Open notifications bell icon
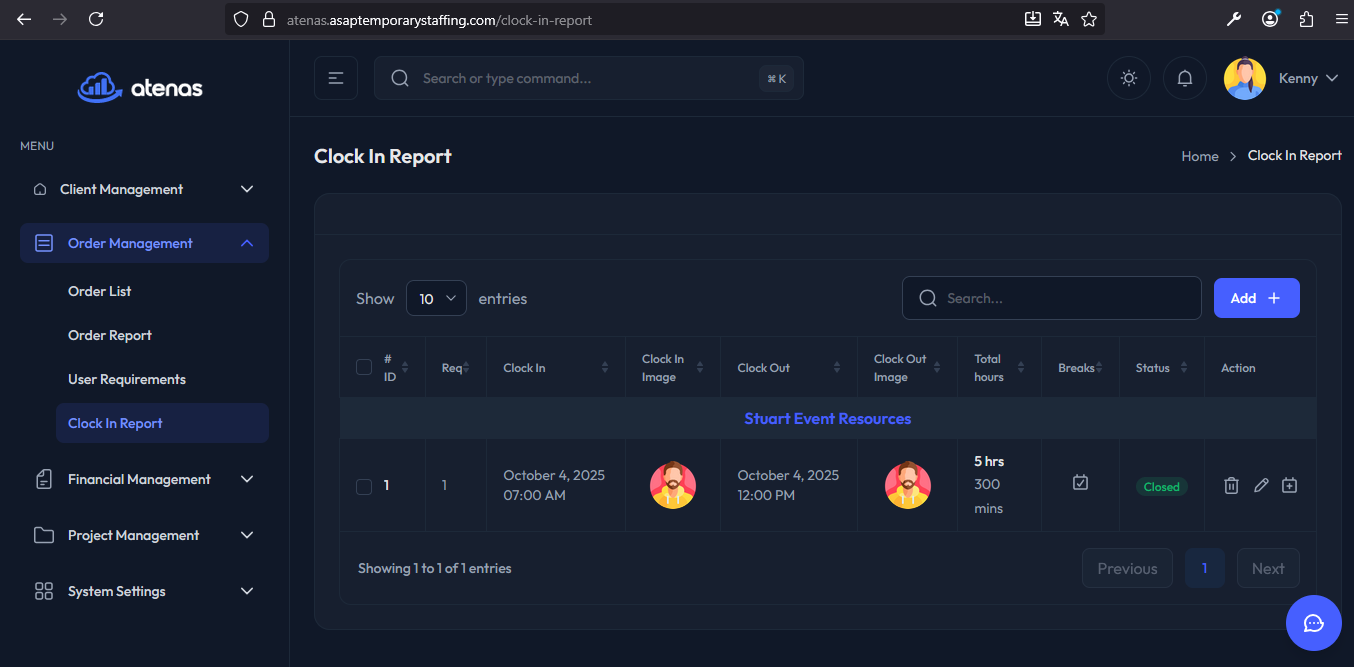1354x667 pixels. [x=1185, y=78]
